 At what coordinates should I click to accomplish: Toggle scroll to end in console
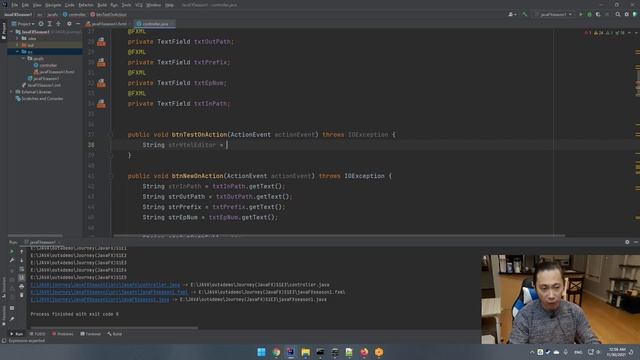point(22,278)
